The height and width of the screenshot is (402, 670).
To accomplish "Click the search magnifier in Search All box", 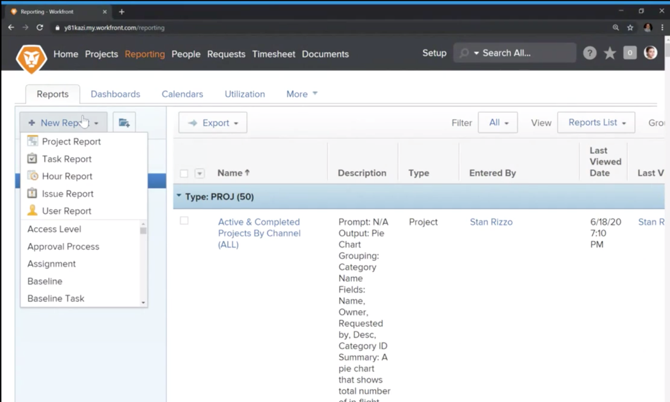I will 464,53.
